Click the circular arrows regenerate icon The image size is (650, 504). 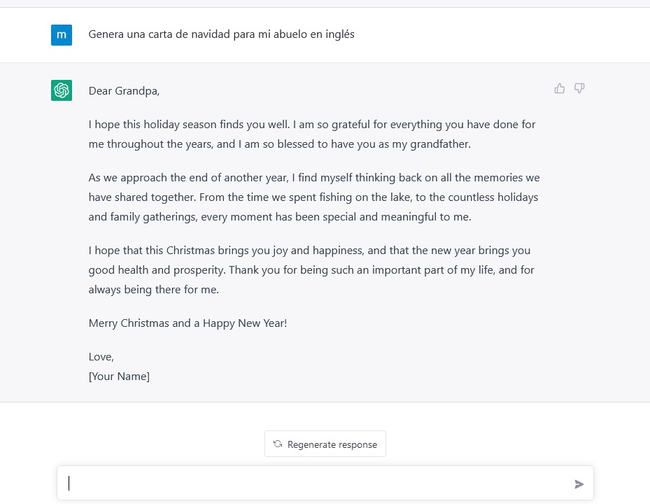[x=277, y=444]
